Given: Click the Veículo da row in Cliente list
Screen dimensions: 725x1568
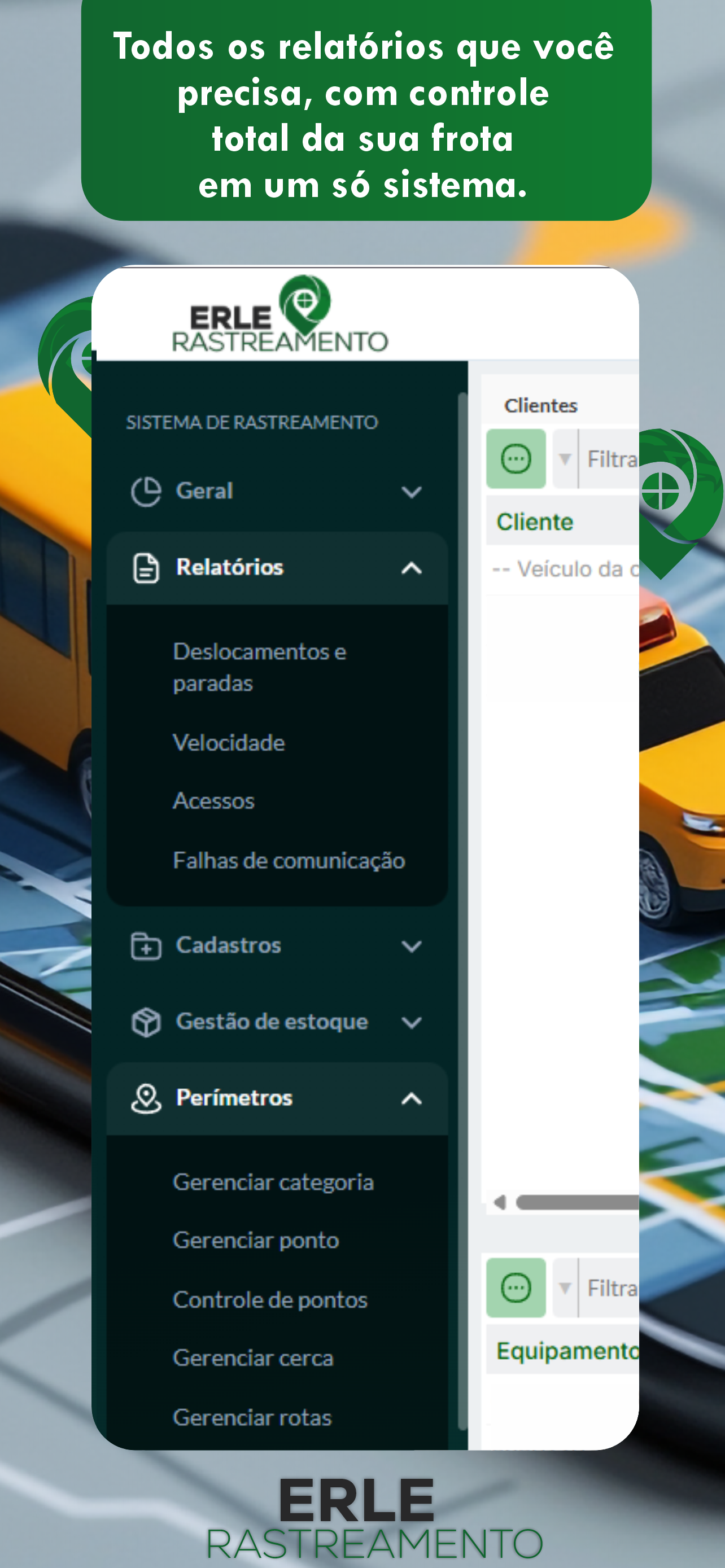Looking at the screenshot, I should click(562, 569).
